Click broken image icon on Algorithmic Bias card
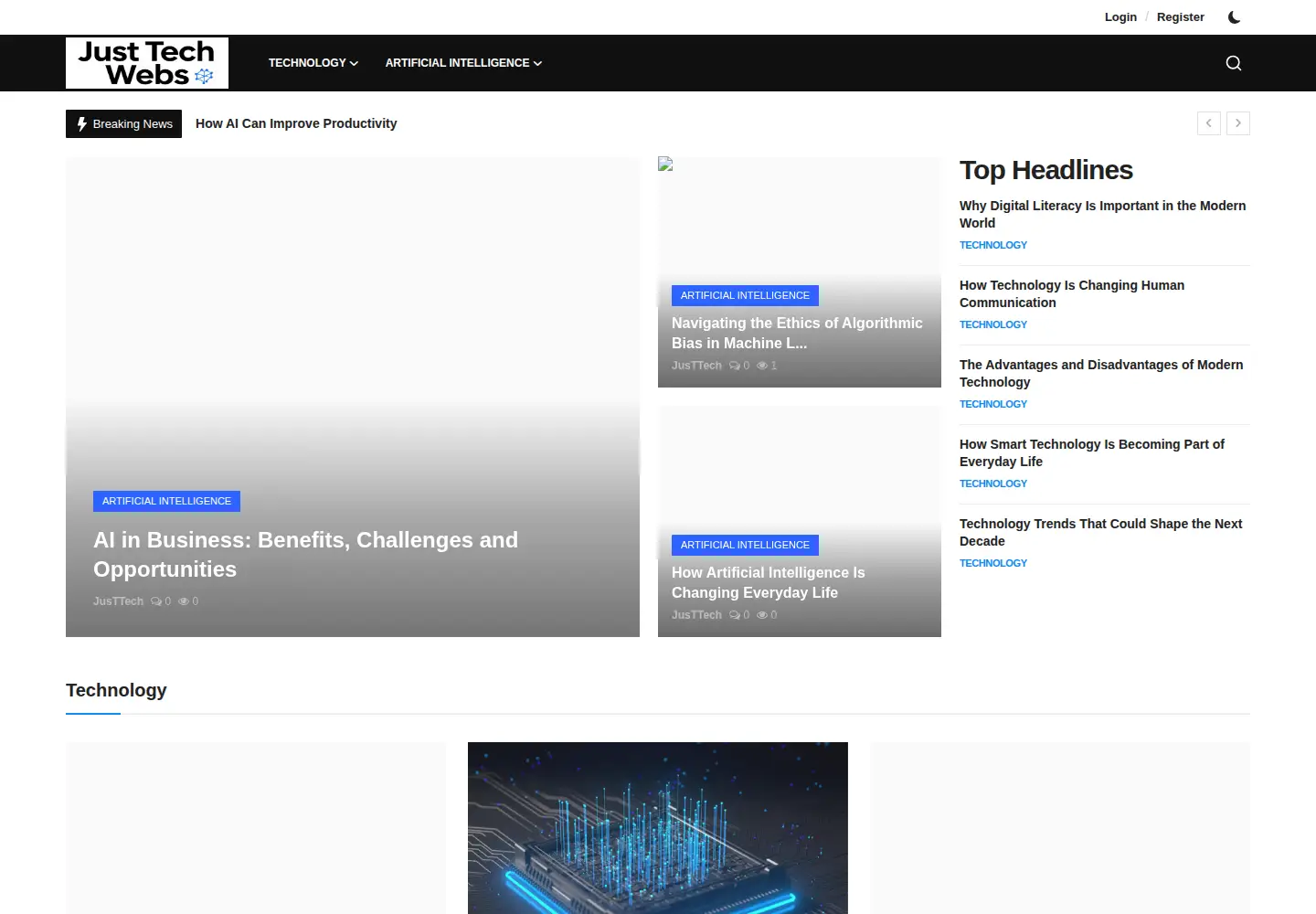 pos(665,165)
